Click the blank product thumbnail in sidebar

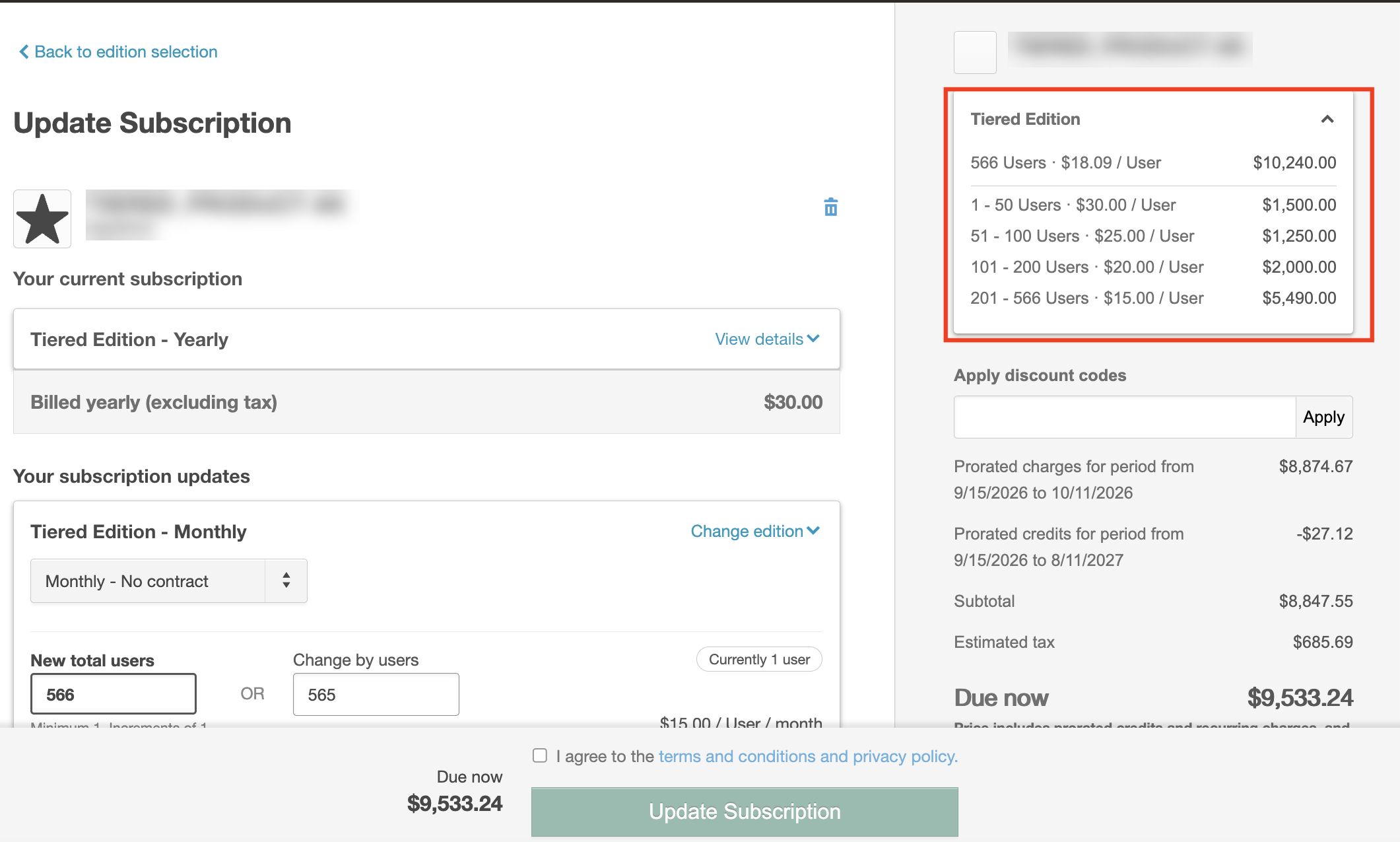coord(975,52)
